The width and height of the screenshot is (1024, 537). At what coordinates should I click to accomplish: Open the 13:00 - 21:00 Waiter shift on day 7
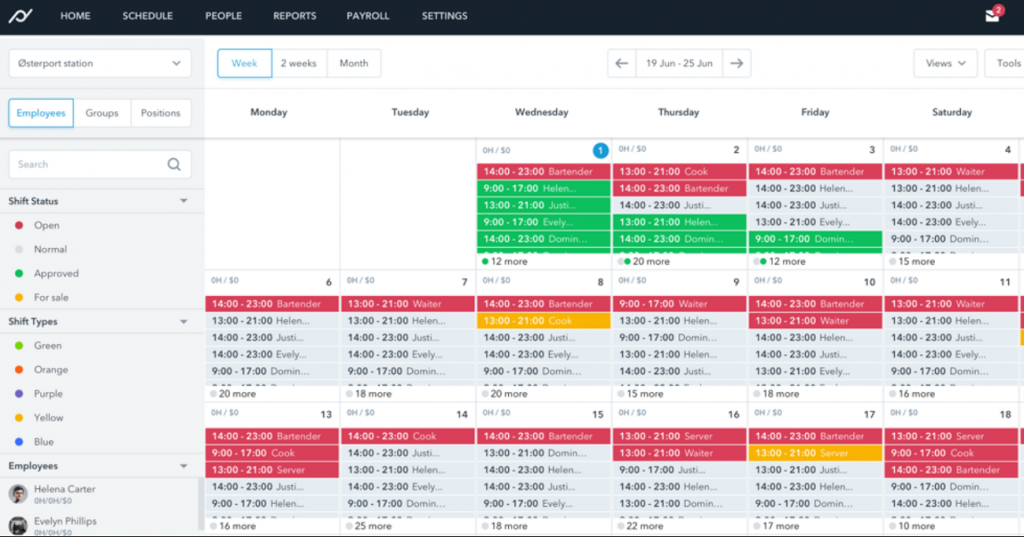pos(408,304)
